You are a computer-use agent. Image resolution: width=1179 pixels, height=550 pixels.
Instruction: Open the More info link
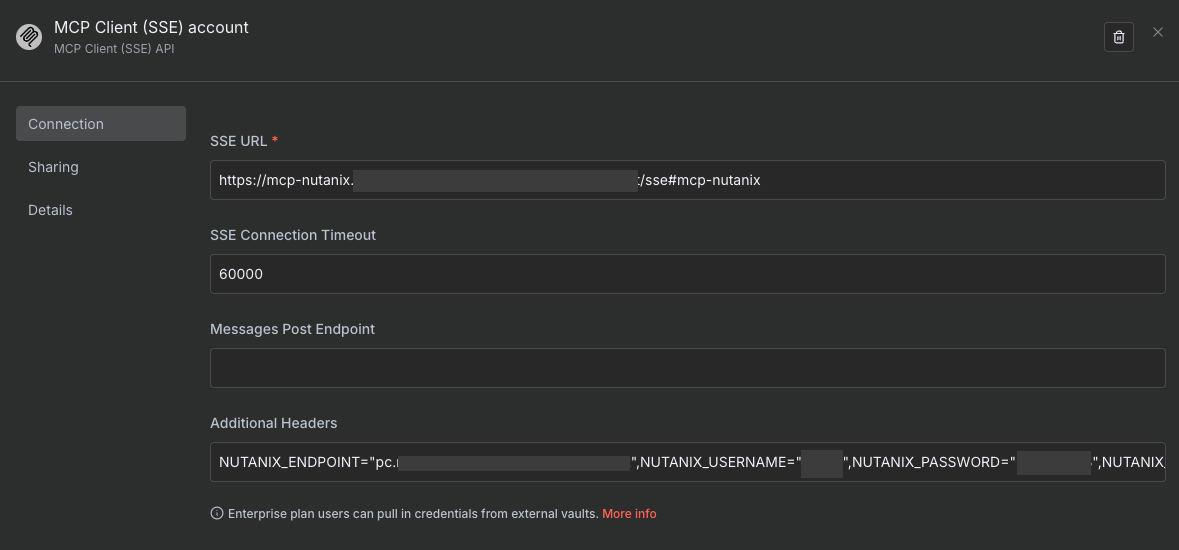point(629,513)
